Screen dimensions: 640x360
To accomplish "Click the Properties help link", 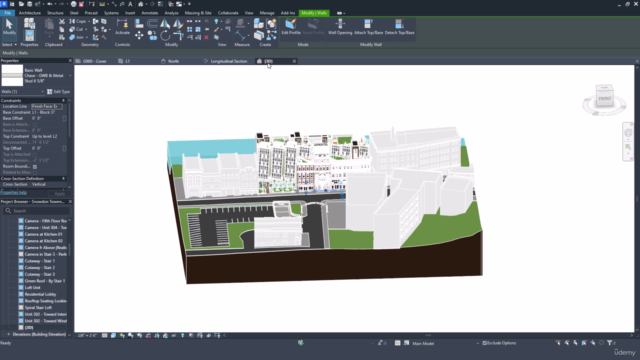I will pyautogui.click(x=13, y=193).
